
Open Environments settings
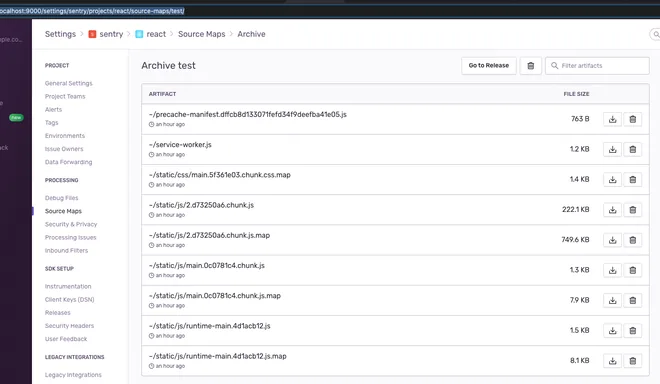65,136
